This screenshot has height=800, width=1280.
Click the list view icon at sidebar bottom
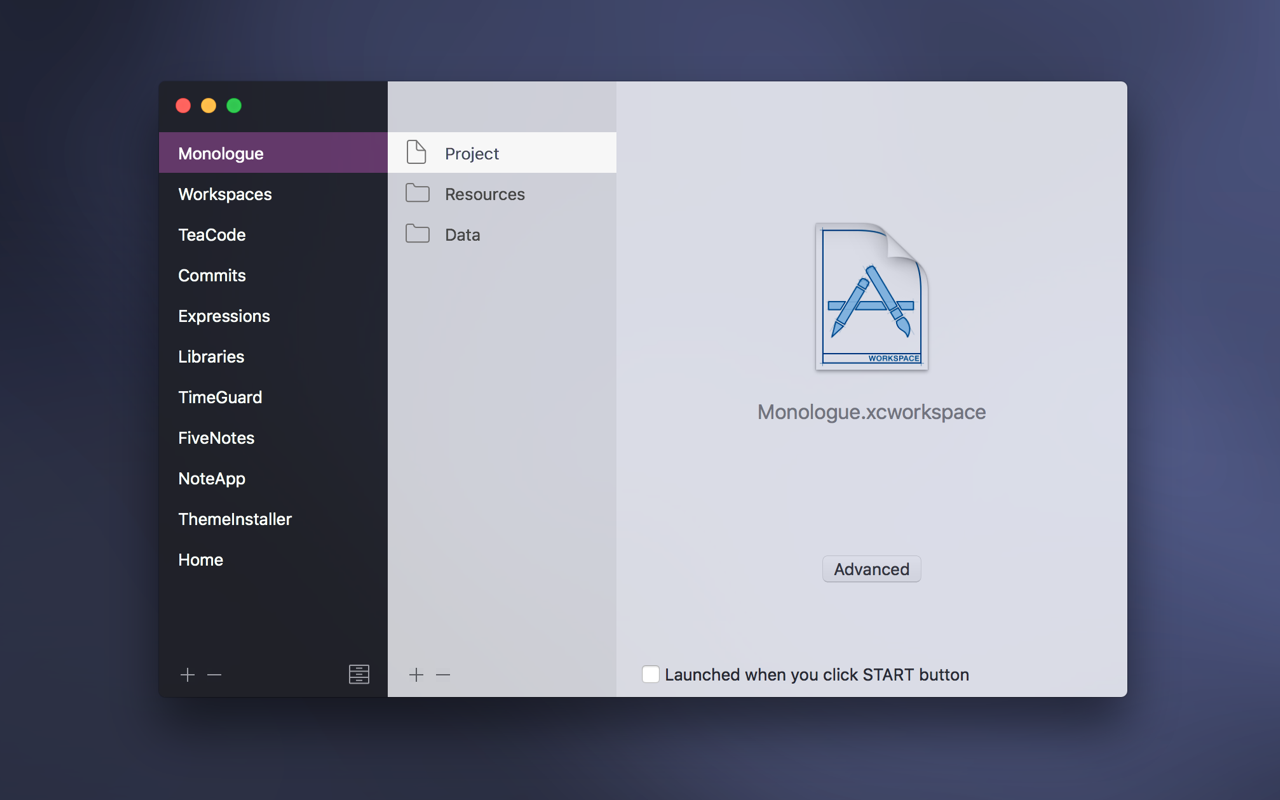(359, 674)
